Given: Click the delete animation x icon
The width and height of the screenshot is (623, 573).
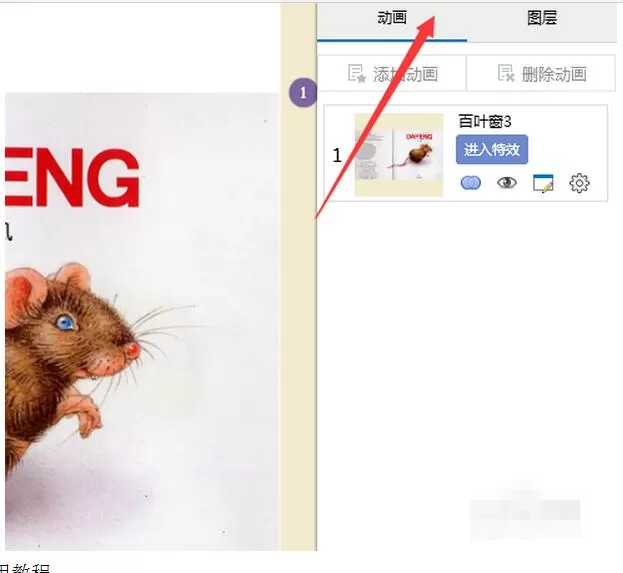Looking at the screenshot, I should click(x=506, y=74).
